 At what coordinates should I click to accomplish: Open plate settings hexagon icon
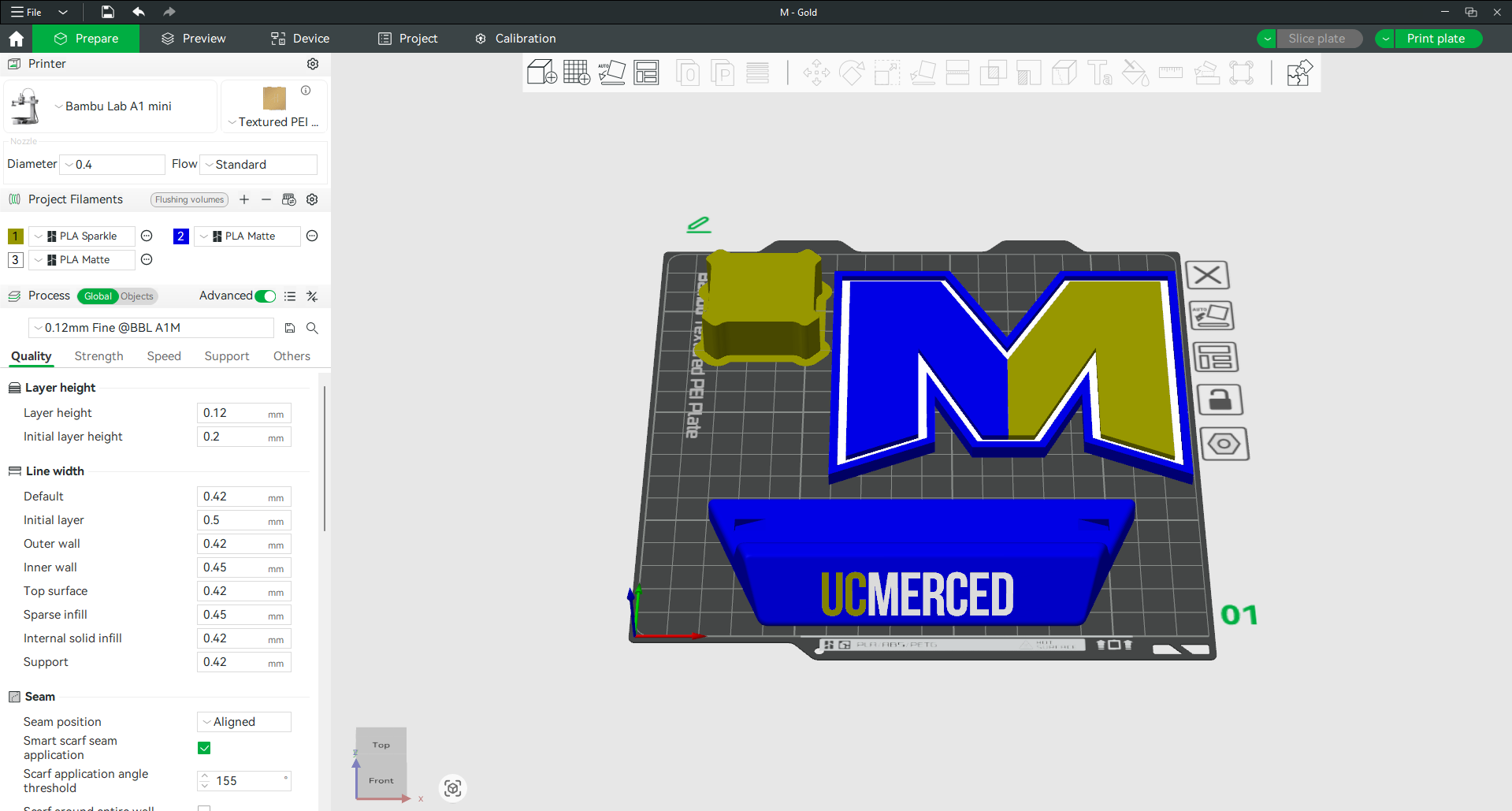tap(1224, 445)
